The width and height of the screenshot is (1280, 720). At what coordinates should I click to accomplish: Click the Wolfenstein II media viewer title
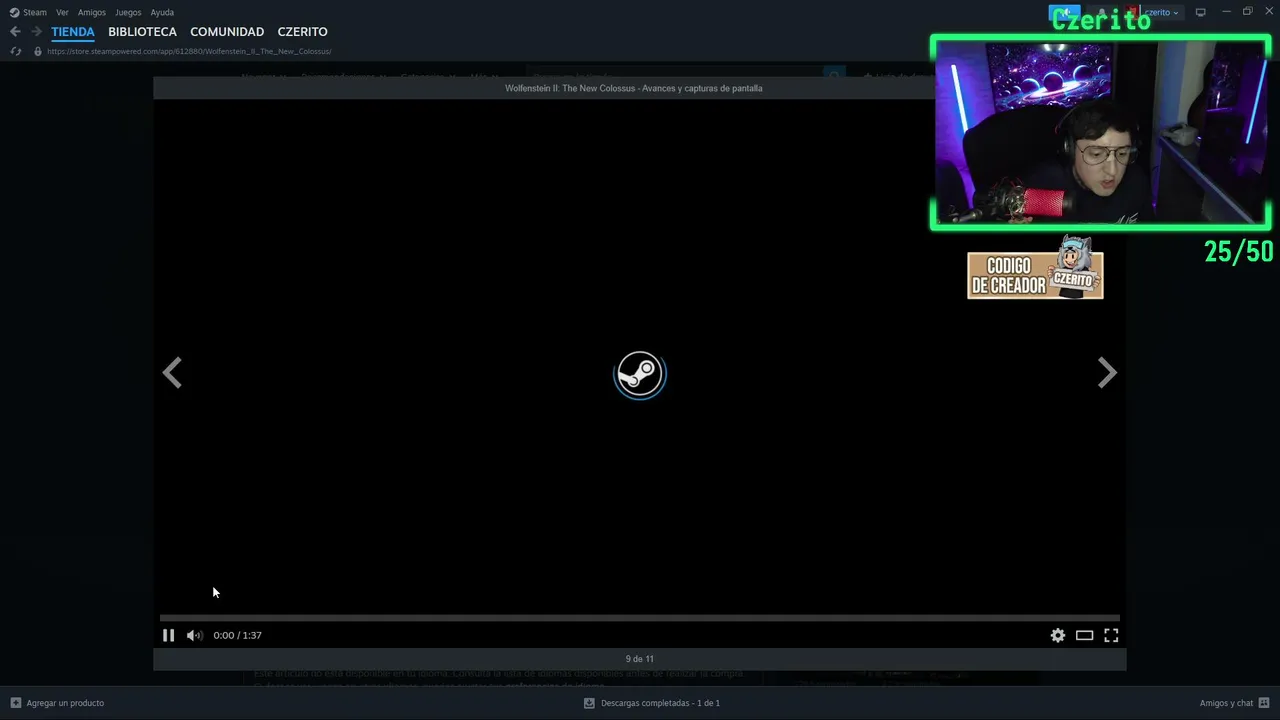click(x=633, y=88)
